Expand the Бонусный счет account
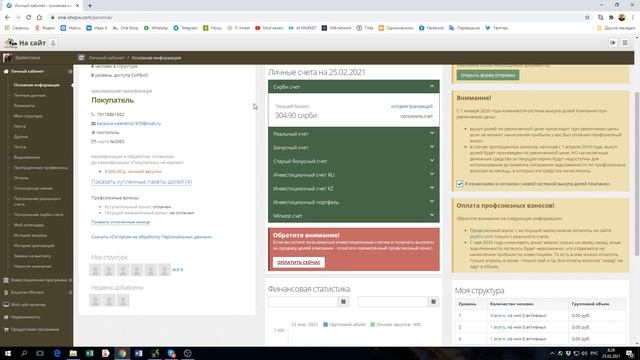This screenshot has height=360, width=640. [x=353, y=147]
